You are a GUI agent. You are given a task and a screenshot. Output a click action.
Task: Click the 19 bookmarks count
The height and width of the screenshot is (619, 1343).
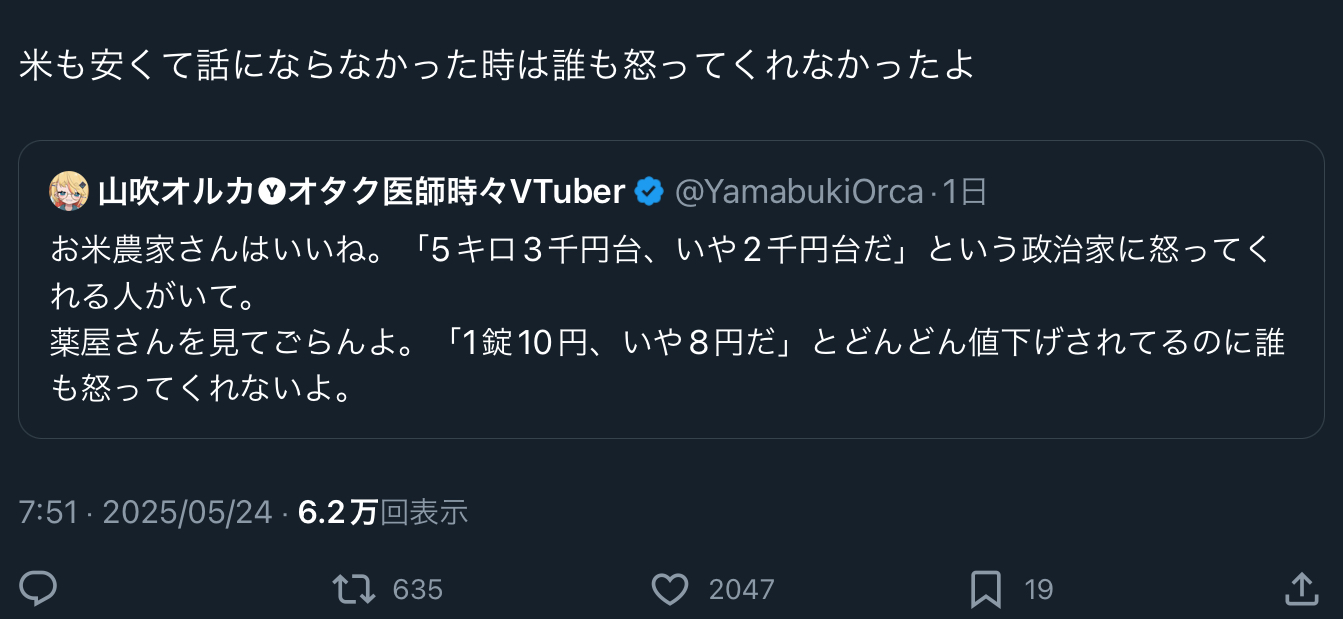[1039, 590]
